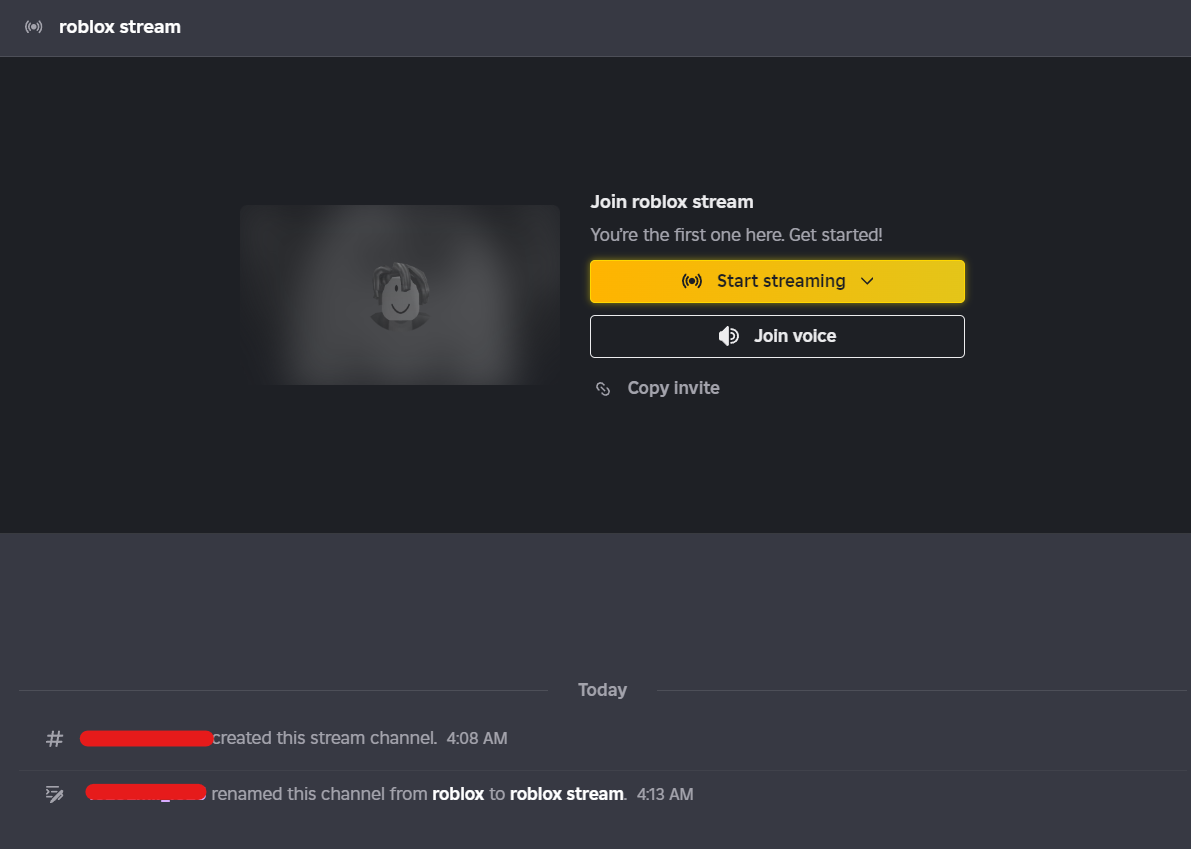Click the "renamed this channel from" message text
Screen dimensions: 1191x849
pyautogui.click(x=319, y=794)
